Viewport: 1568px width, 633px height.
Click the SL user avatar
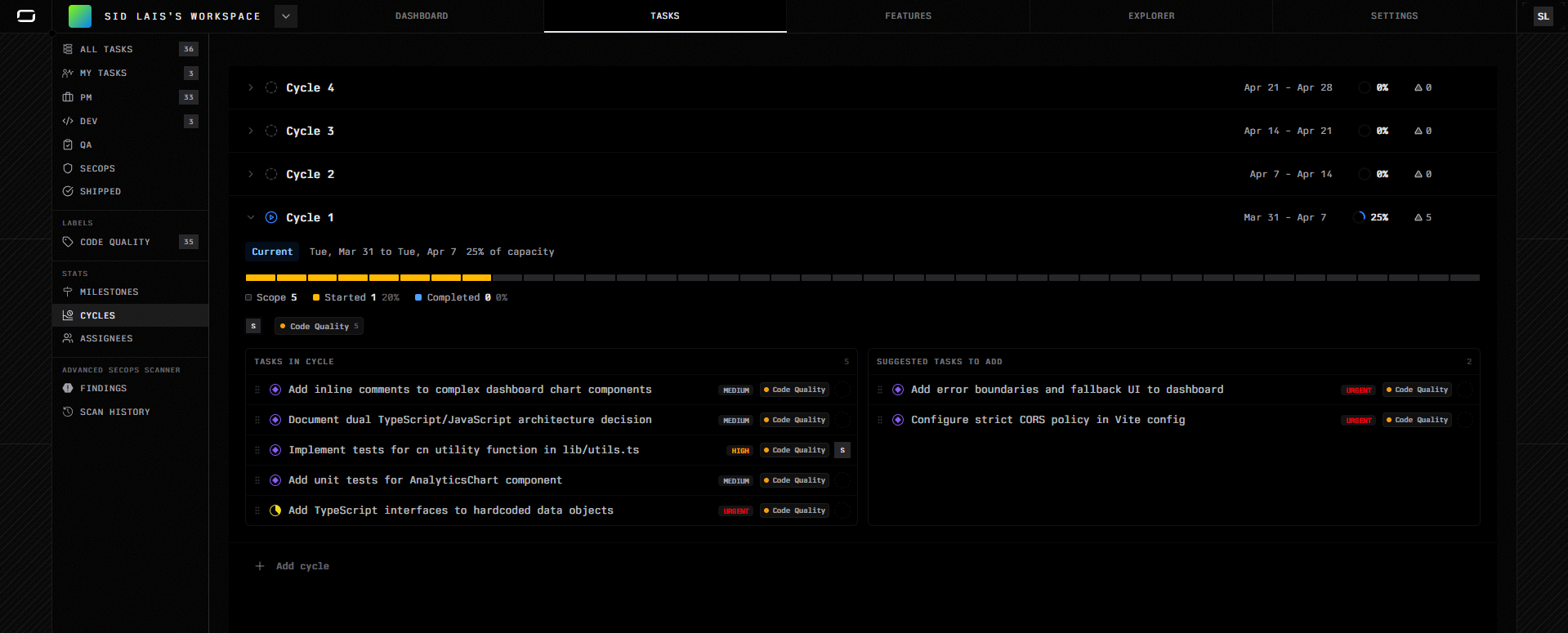[1543, 16]
